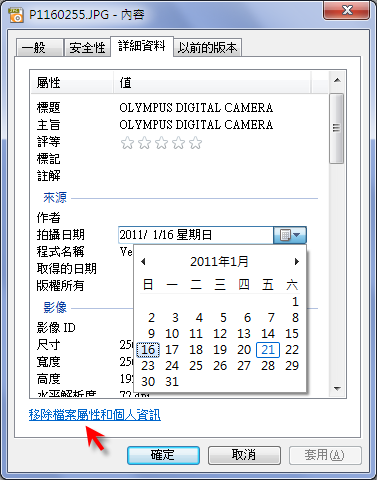
Task: Click the 版權所有 property label
Action: (60, 286)
